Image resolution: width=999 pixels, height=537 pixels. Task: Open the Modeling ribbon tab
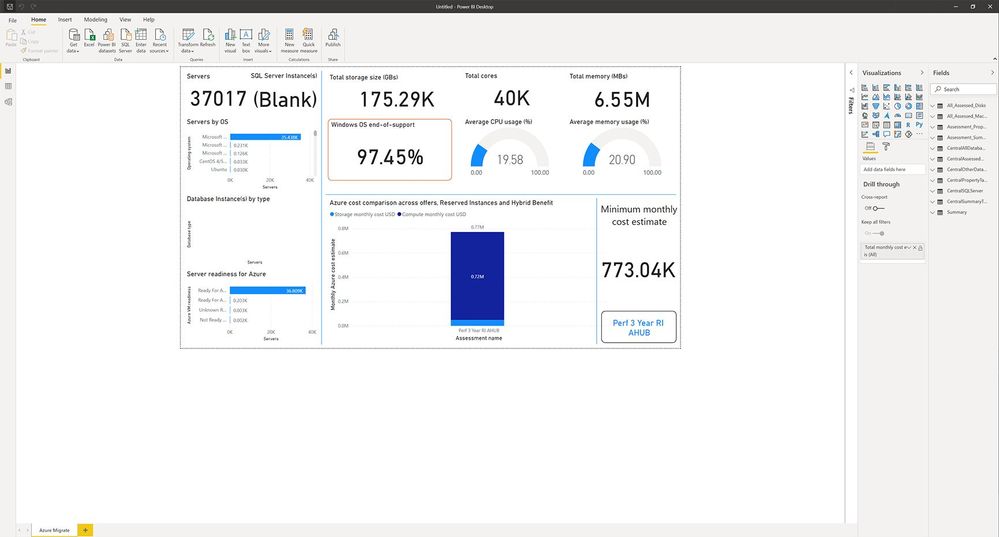tap(96, 20)
